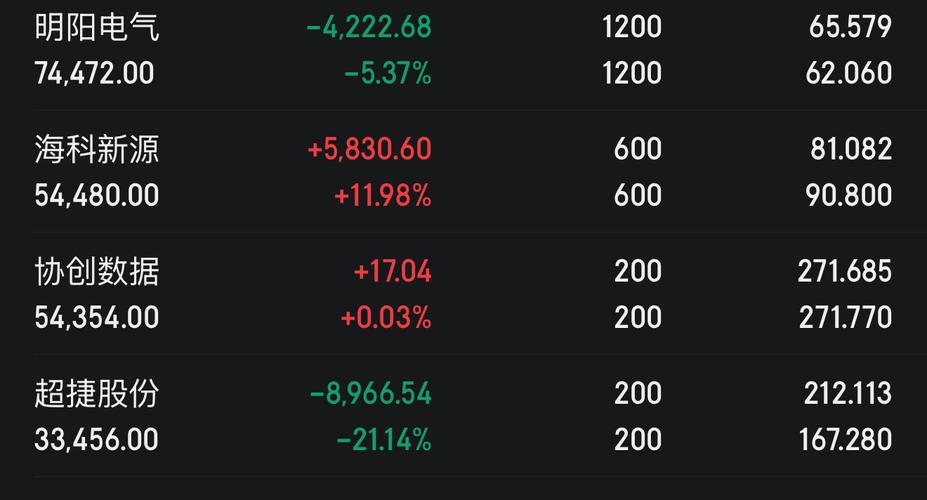Click the loss amount -8,966.54

[x=371, y=394]
